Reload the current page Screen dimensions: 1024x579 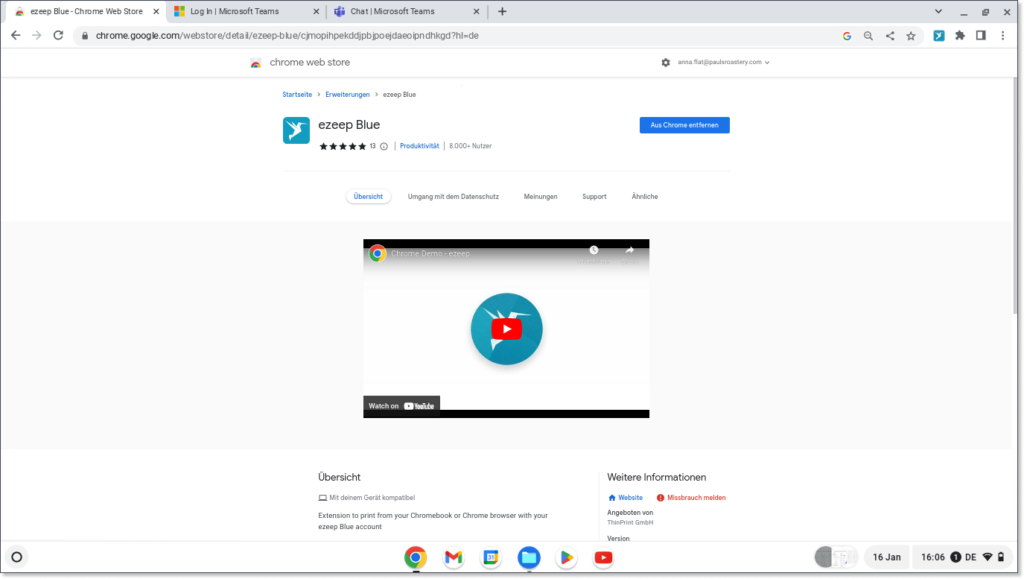(58, 35)
